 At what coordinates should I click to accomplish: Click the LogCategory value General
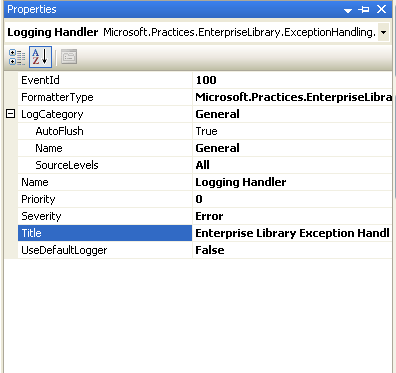tap(292, 114)
